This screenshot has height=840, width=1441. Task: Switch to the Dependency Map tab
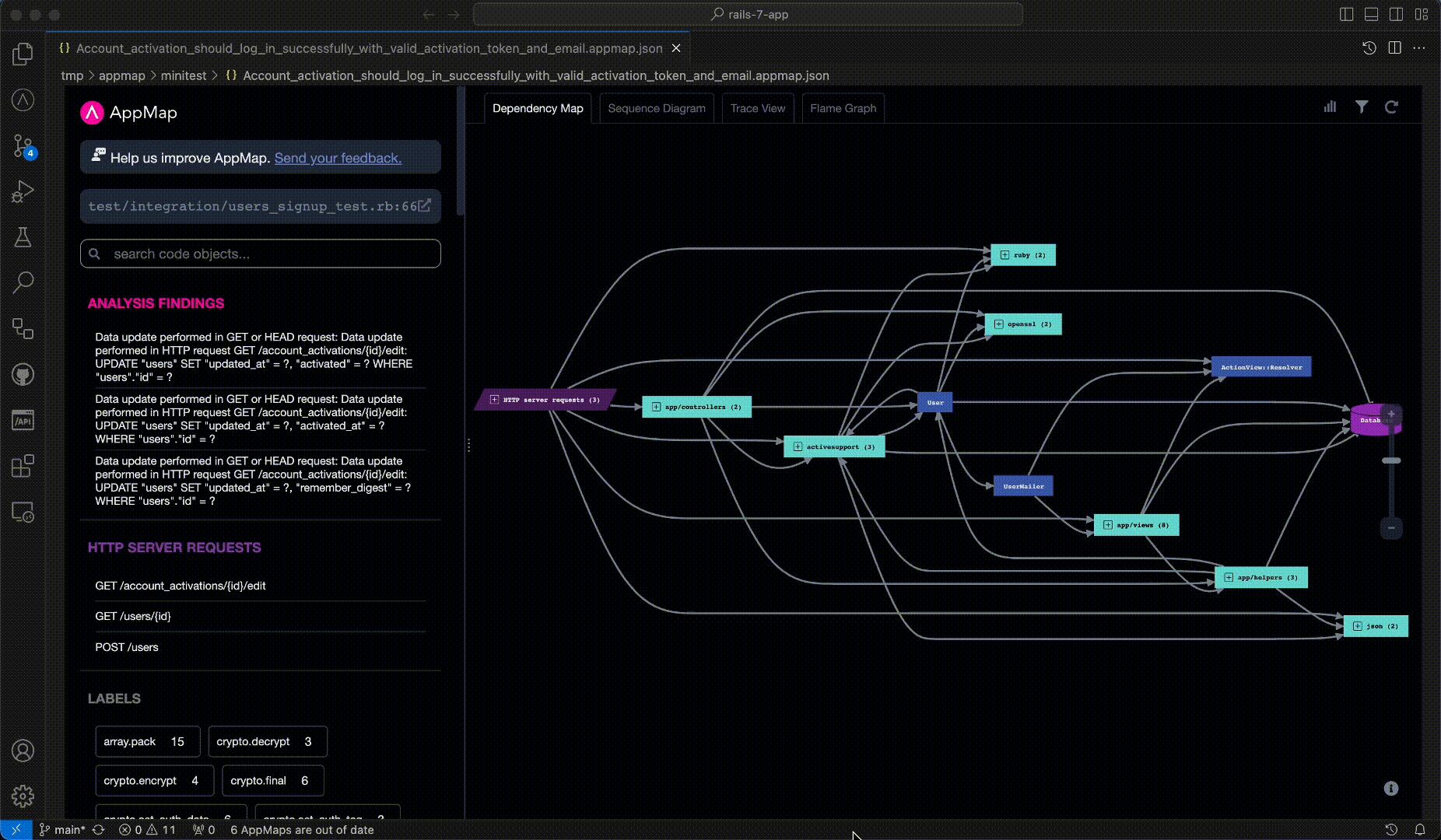(538, 108)
